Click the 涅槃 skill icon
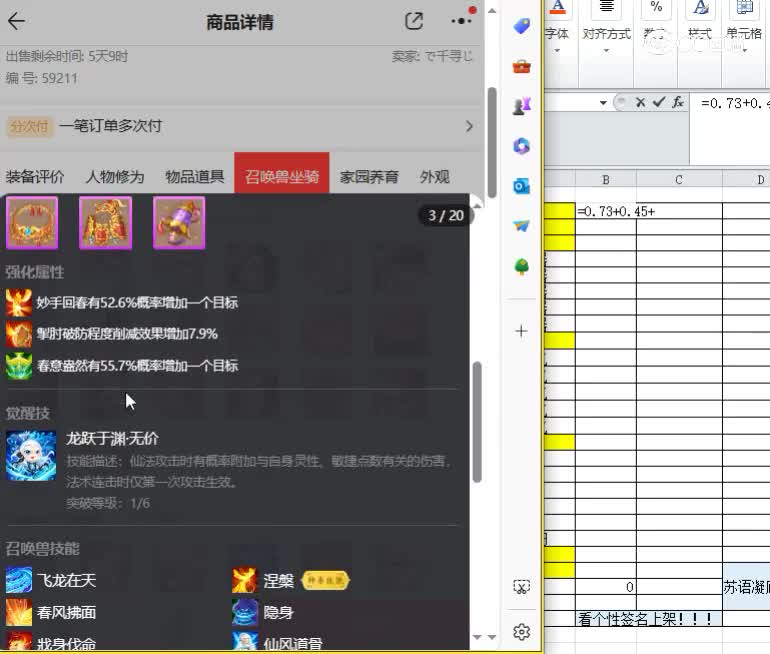Image resolution: width=770 pixels, height=654 pixels. pyautogui.click(x=245, y=580)
